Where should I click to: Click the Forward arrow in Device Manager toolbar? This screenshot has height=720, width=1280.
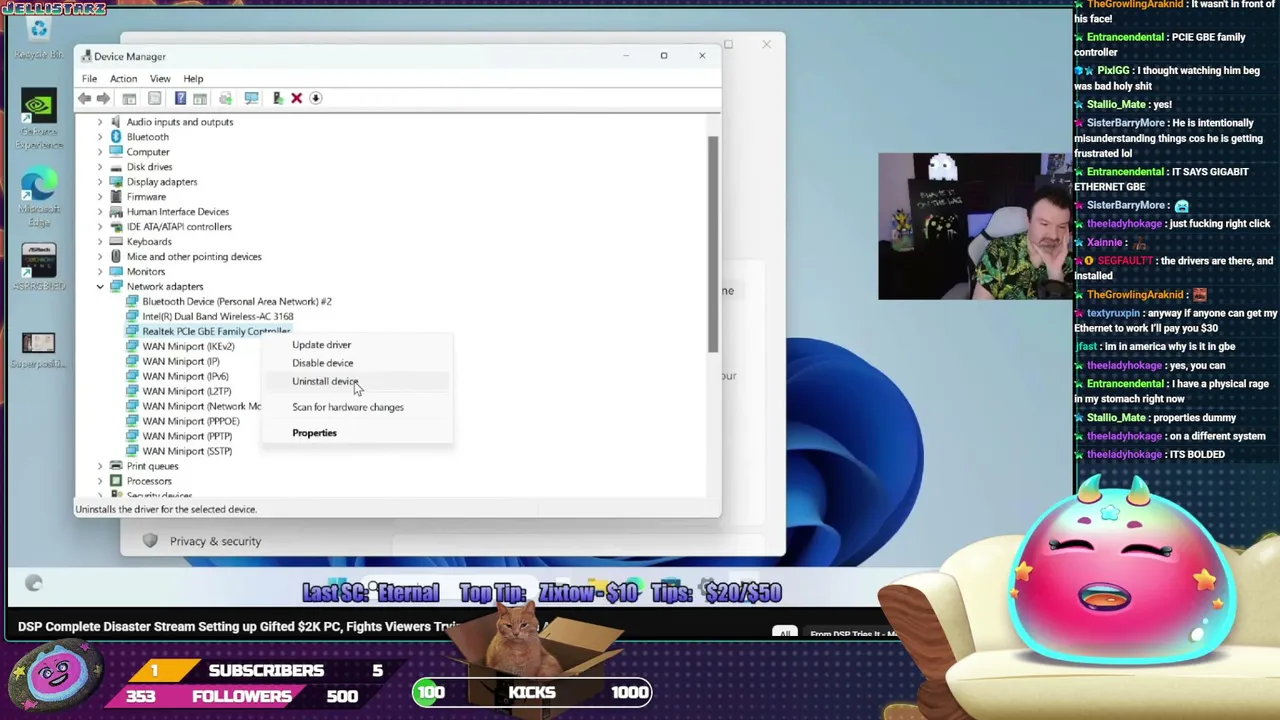[x=103, y=98]
